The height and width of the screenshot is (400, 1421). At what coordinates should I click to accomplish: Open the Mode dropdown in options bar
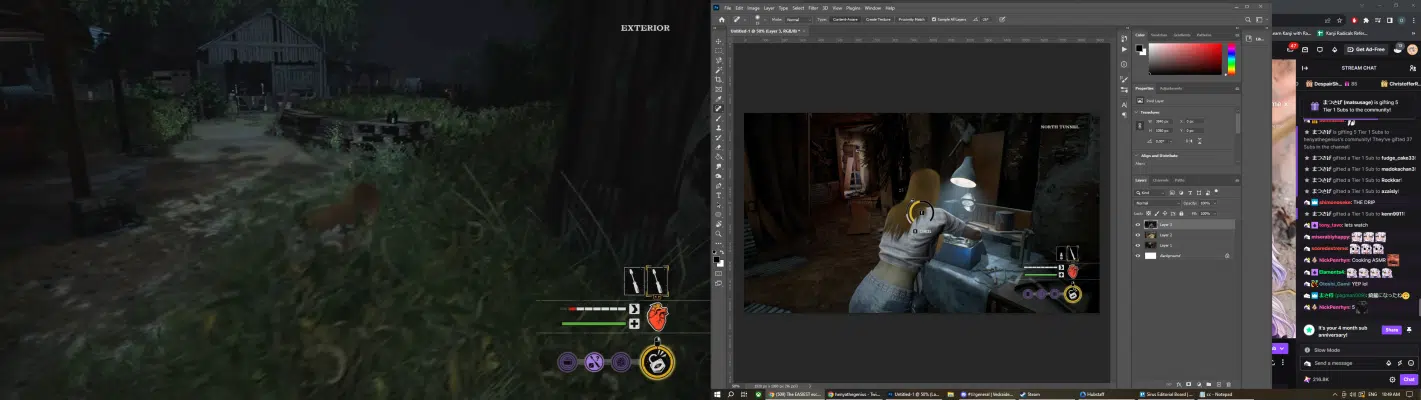(796, 19)
